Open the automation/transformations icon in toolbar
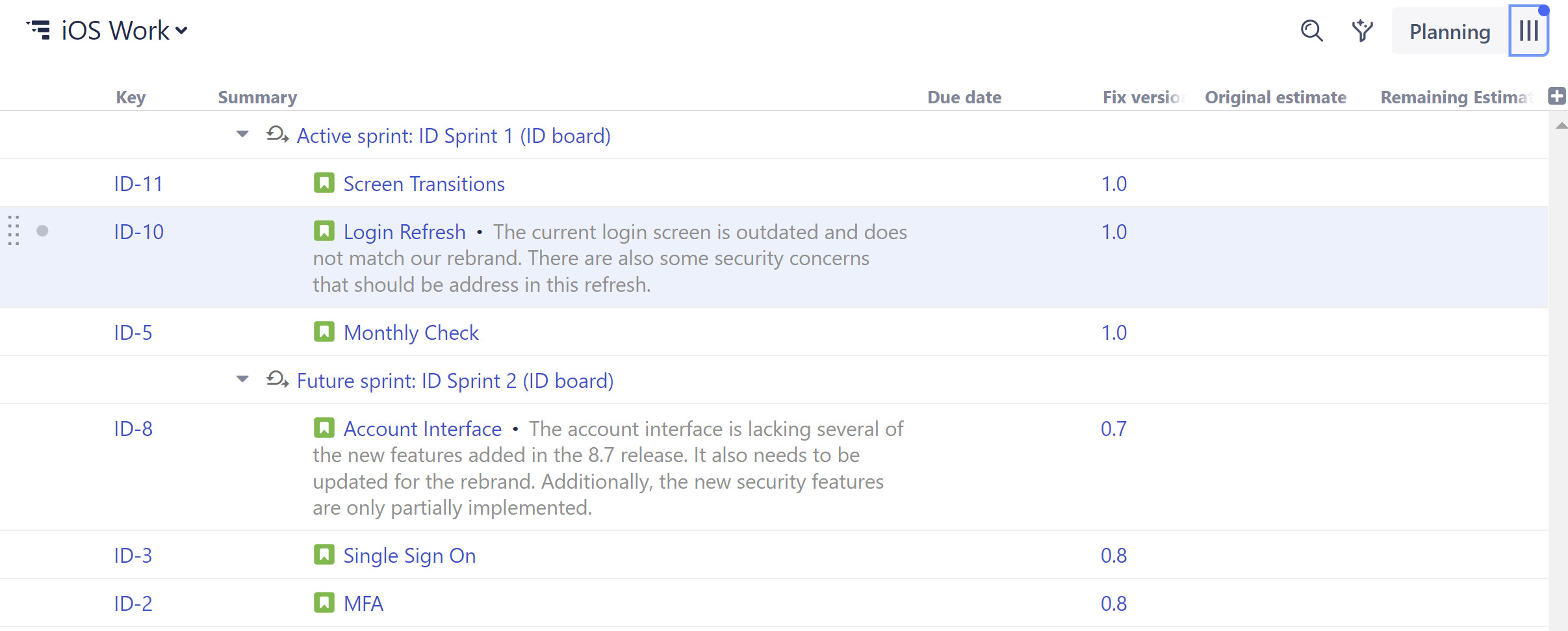The height and width of the screenshot is (631, 1568). pyautogui.click(x=1362, y=31)
